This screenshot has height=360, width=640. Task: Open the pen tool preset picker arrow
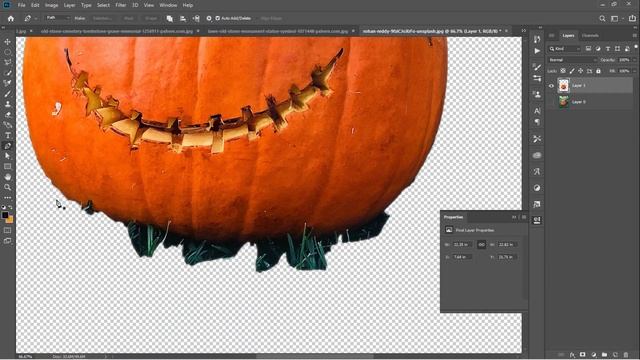tap(36, 18)
